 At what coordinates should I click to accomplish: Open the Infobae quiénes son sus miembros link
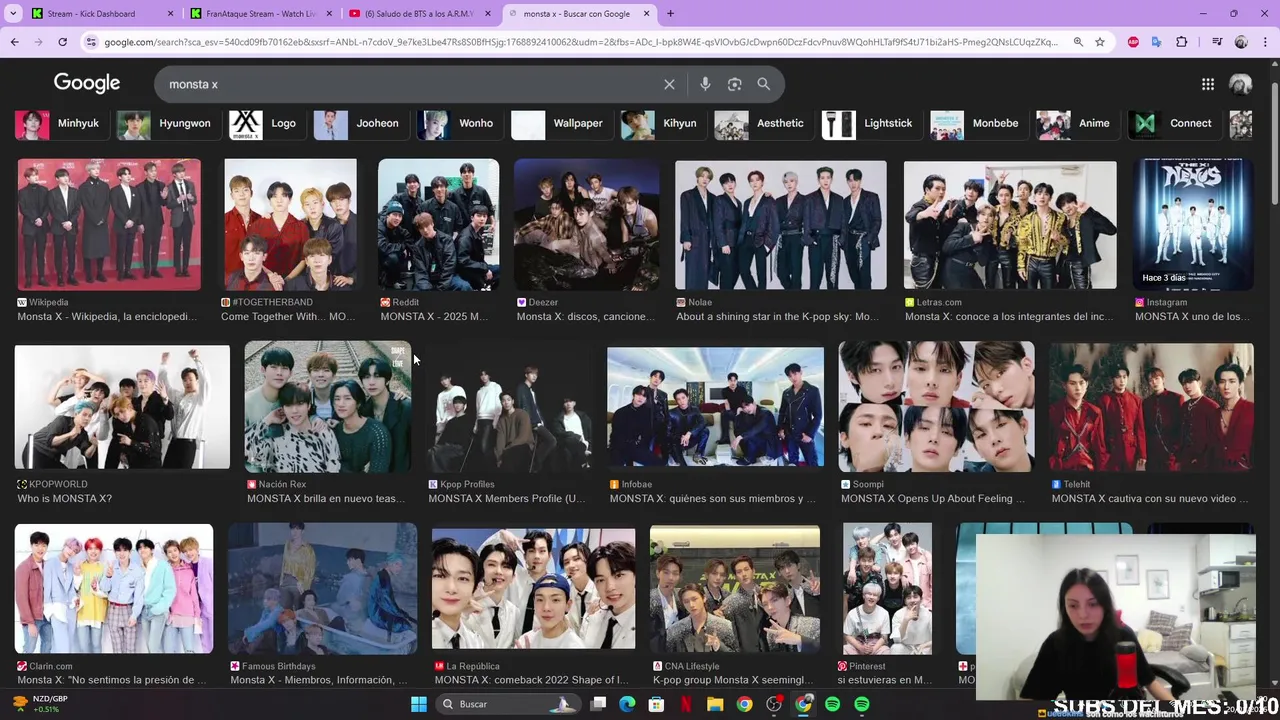pyautogui.click(x=713, y=499)
